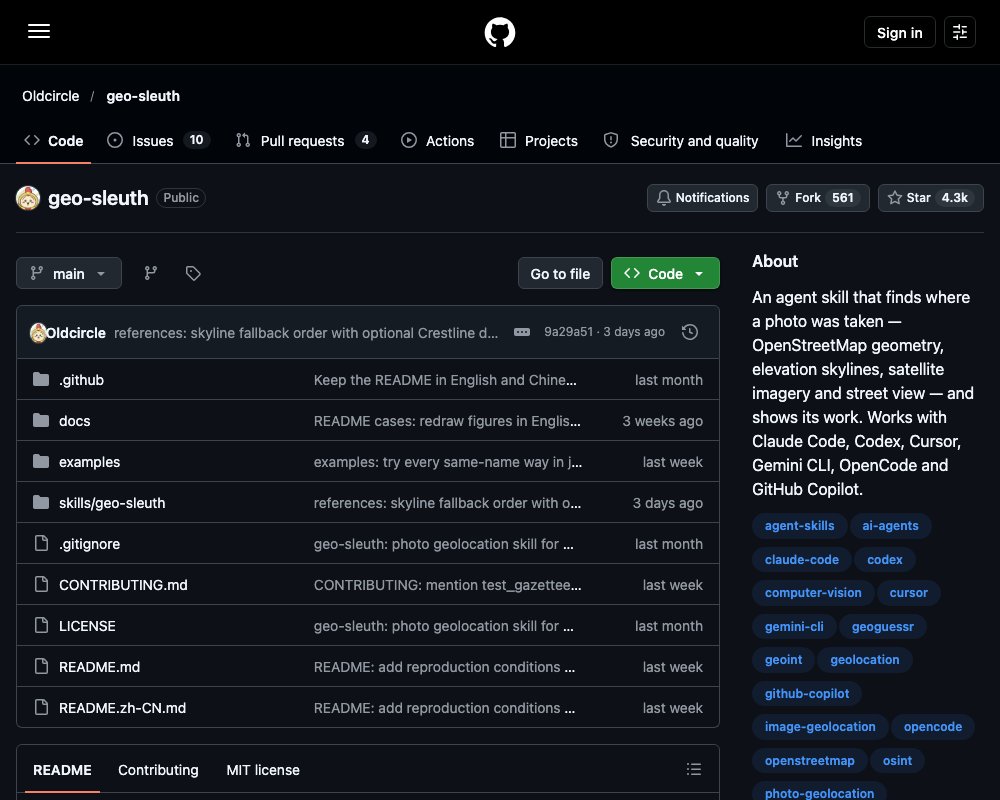The image size is (1000, 800).
Task: Click the claude-code topic tag
Action: pyautogui.click(x=802, y=559)
